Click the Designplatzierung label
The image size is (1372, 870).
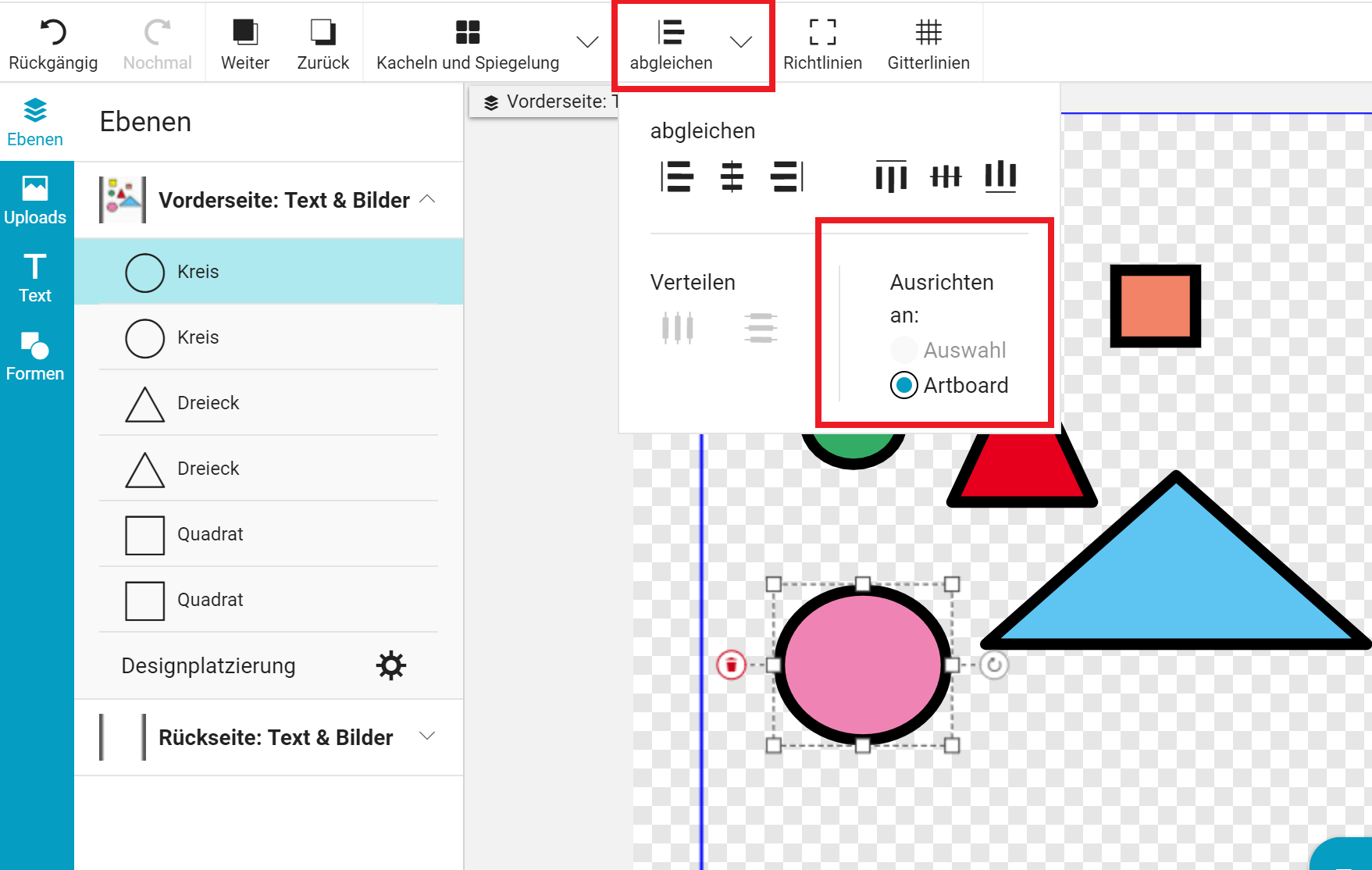click(x=208, y=666)
